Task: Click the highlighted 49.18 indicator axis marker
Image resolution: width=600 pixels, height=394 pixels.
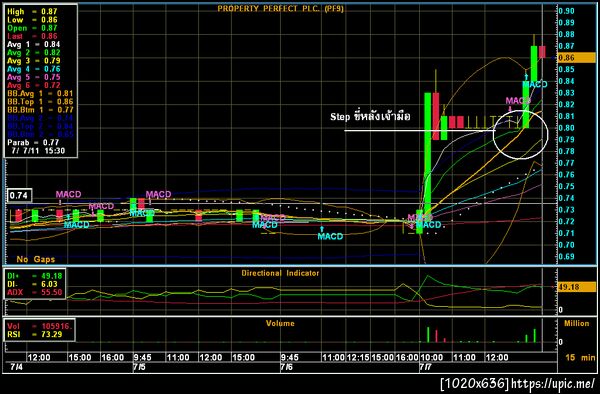Action: (x=576, y=287)
